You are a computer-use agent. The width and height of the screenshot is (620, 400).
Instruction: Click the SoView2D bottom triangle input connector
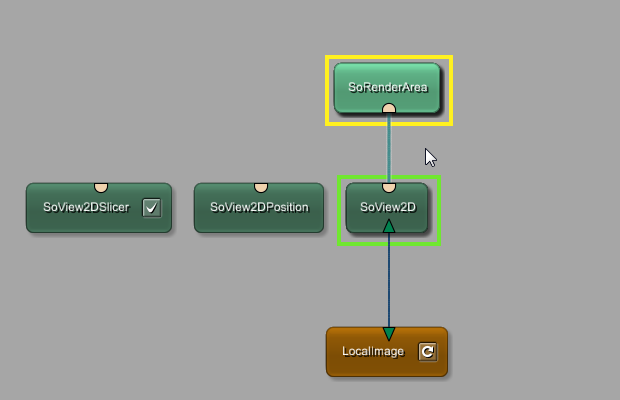[x=389, y=226]
